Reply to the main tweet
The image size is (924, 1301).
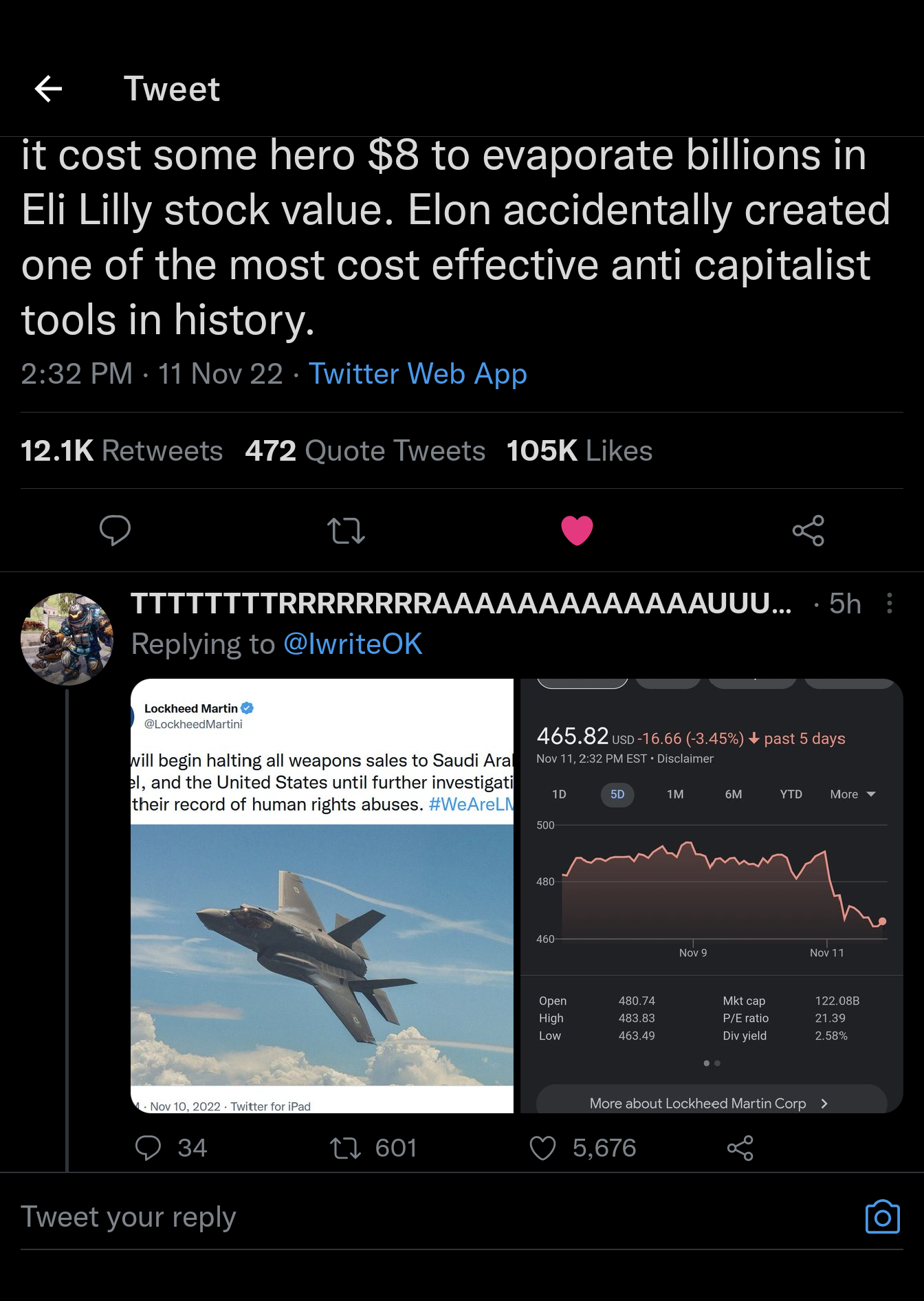point(115,530)
